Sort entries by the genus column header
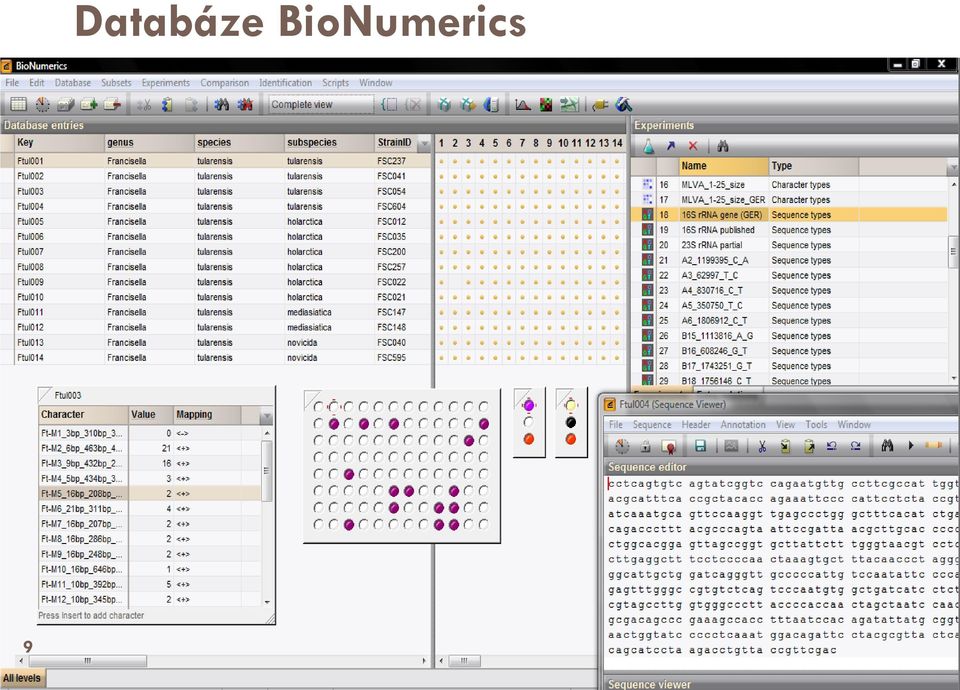The width and height of the screenshot is (960, 690). [x=149, y=143]
